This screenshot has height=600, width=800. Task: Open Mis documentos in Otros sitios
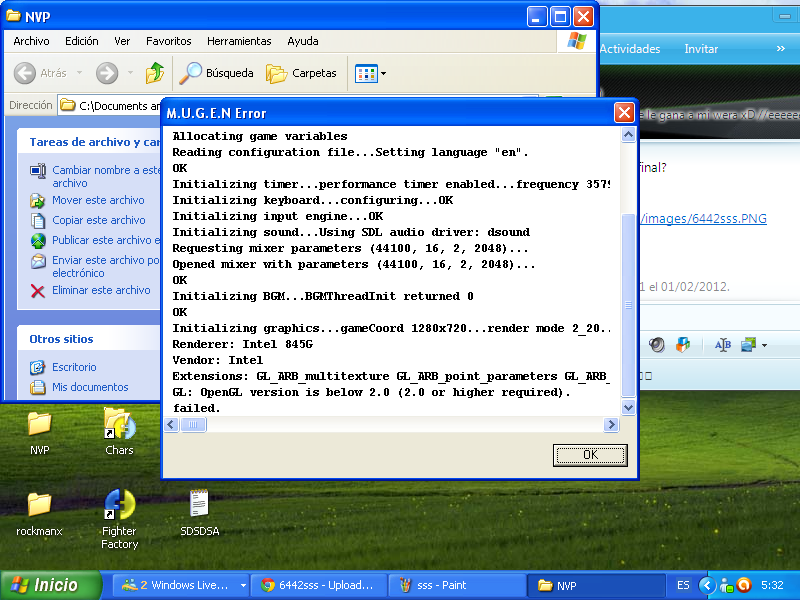pyautogui.click(x=89, y=387)
